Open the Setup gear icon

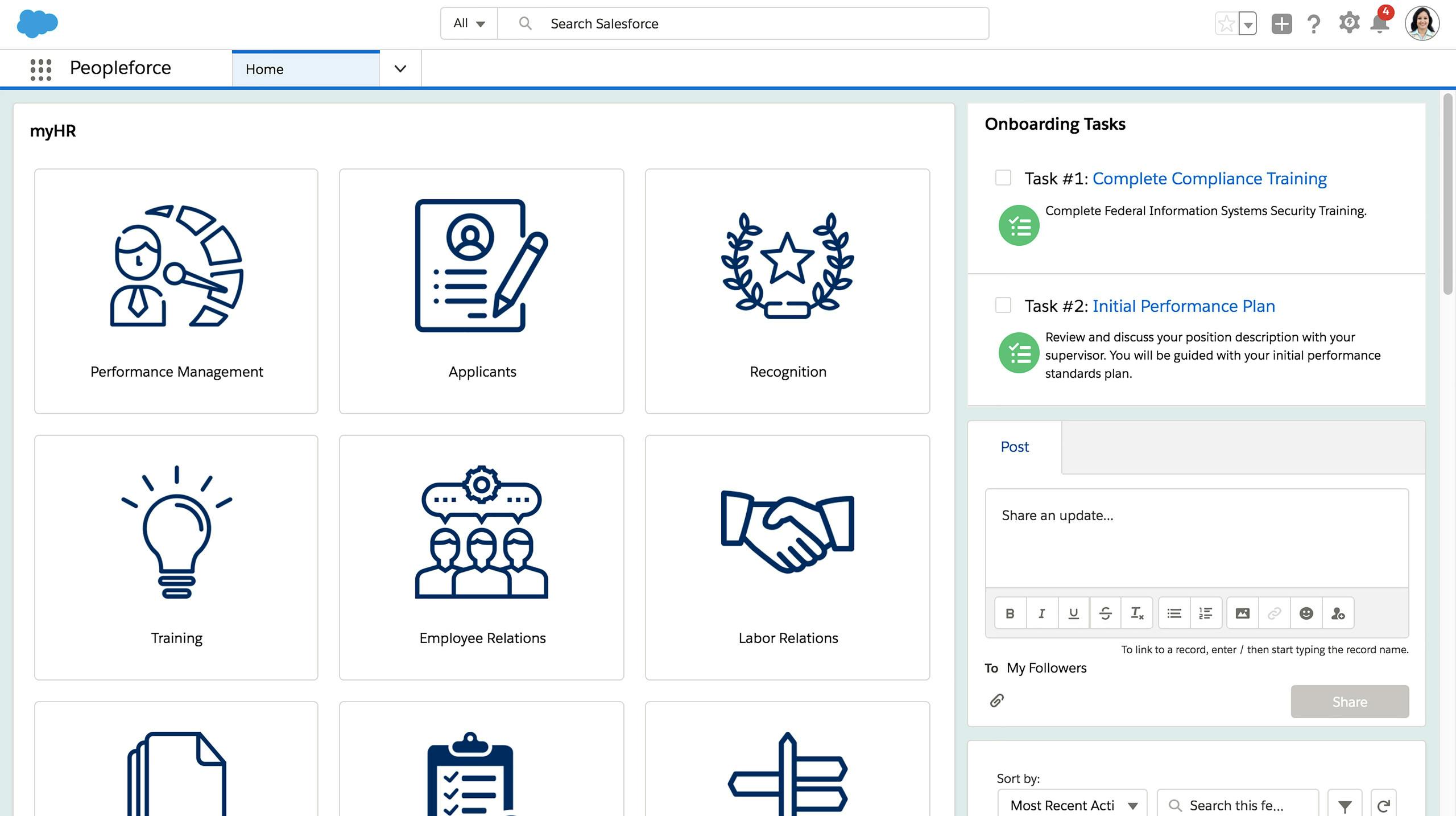1349,23
